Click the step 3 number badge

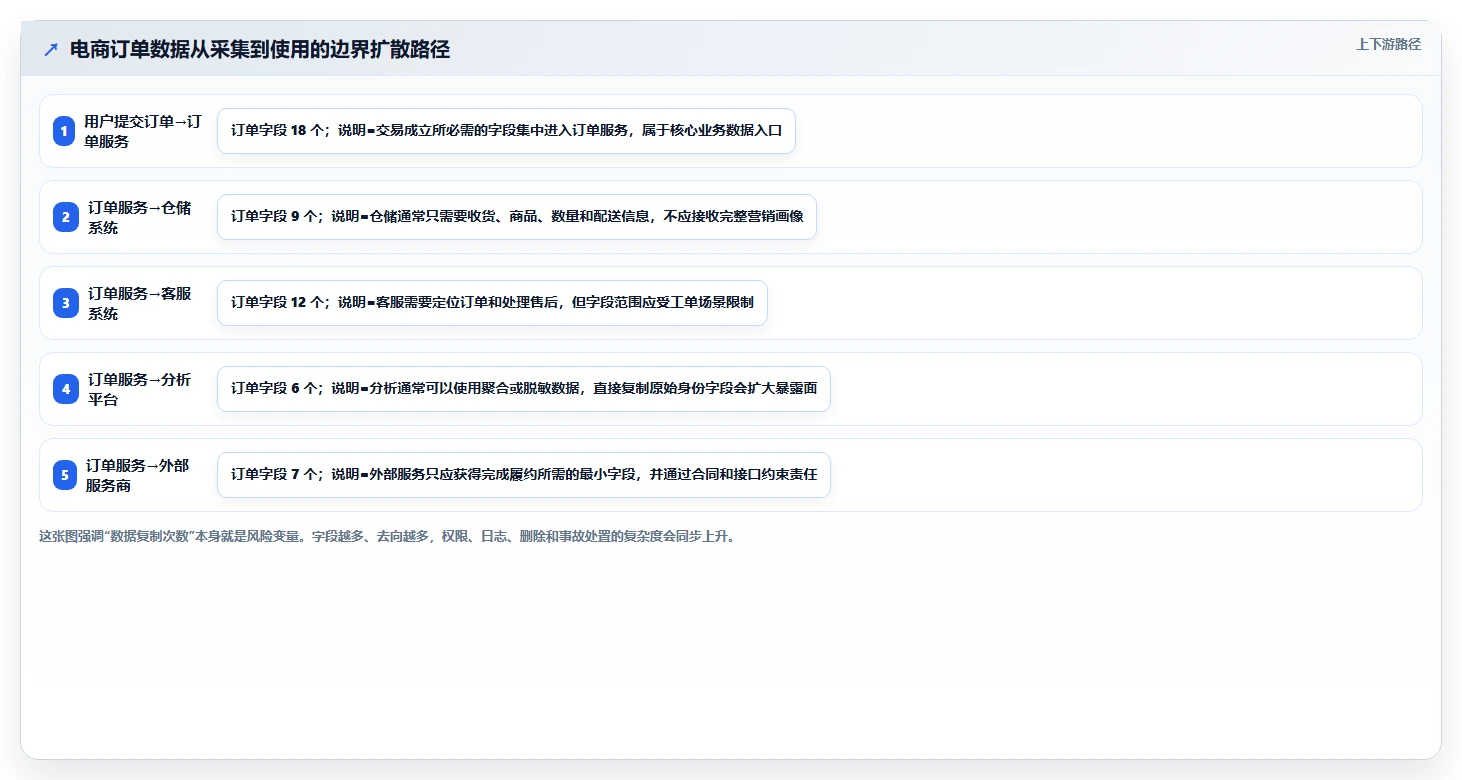click(x=64, y=303)
